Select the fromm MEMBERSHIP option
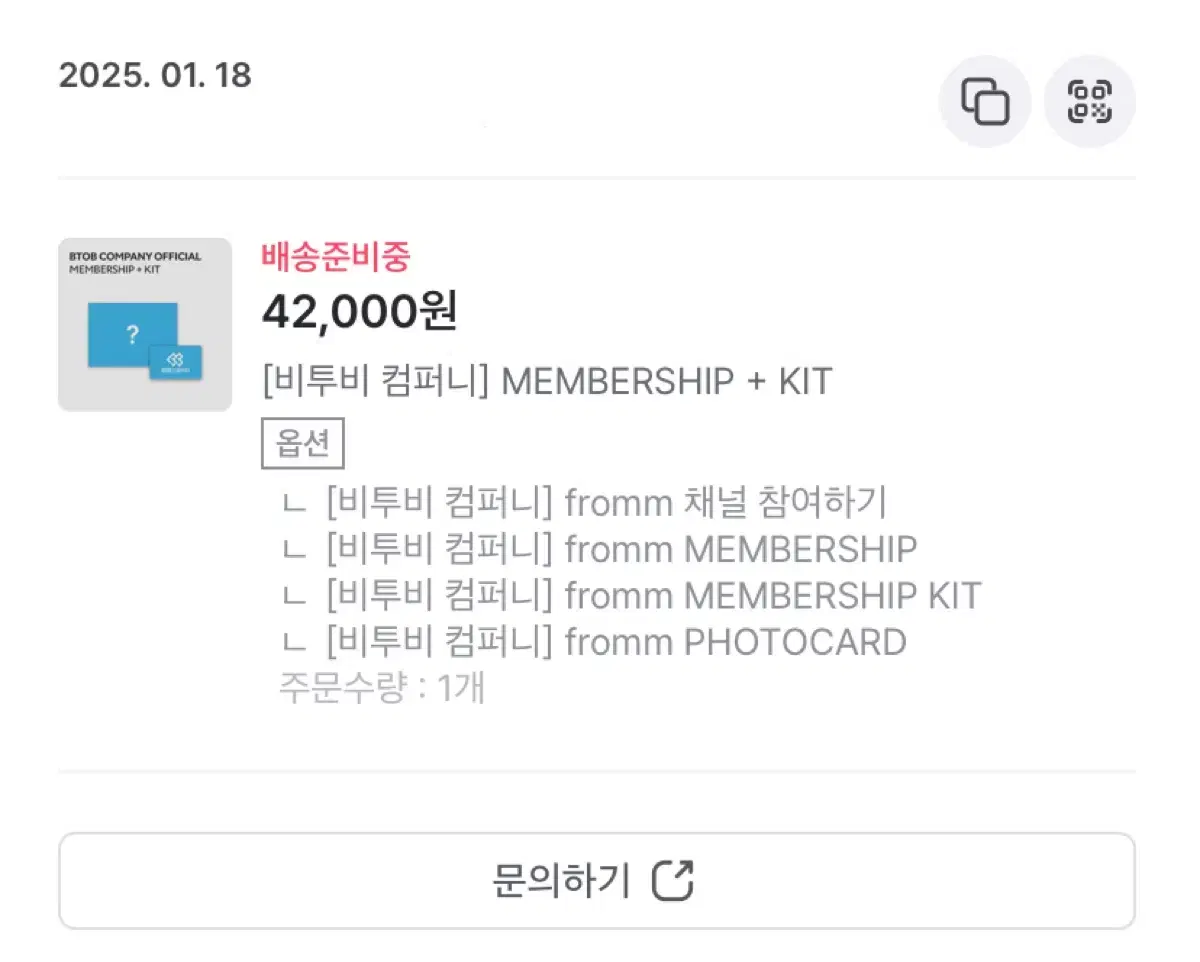Viewport: 1200px width, 962px height. [x=600, y=549]
